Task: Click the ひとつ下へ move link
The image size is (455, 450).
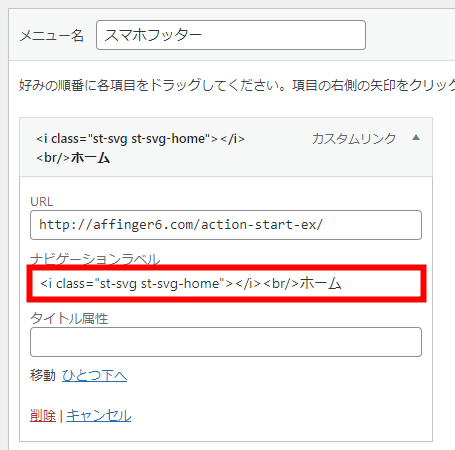Action: point(94,376)
